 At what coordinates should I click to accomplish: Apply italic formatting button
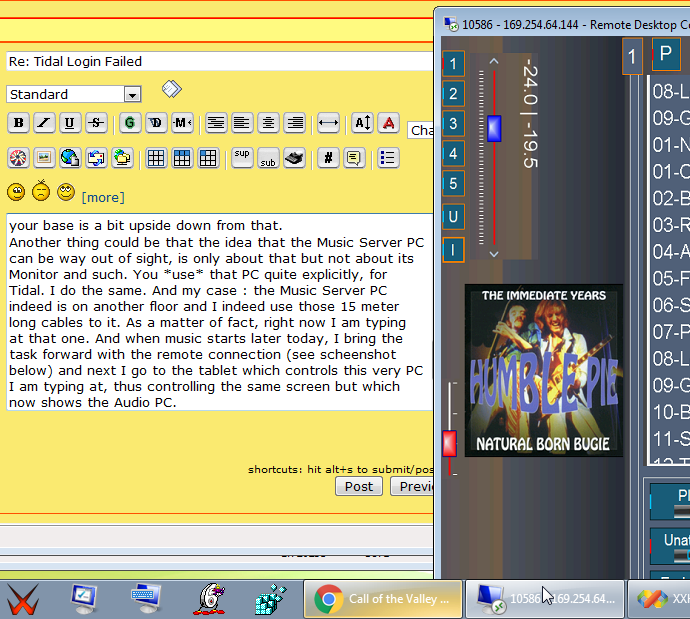(44, 123)
